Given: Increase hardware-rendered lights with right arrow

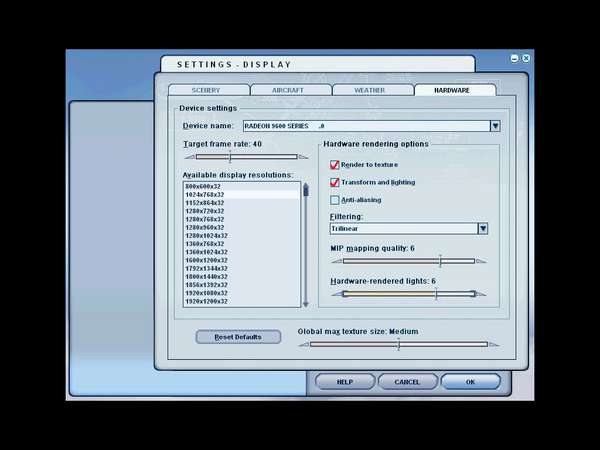Looking at the screenshot, I should click(481, 294).
